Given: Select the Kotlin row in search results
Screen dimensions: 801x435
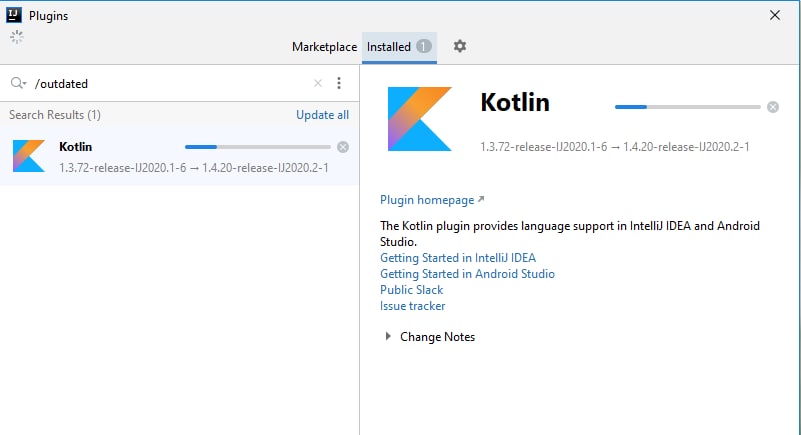Looking at the screenshot, I should click(179, 156).
